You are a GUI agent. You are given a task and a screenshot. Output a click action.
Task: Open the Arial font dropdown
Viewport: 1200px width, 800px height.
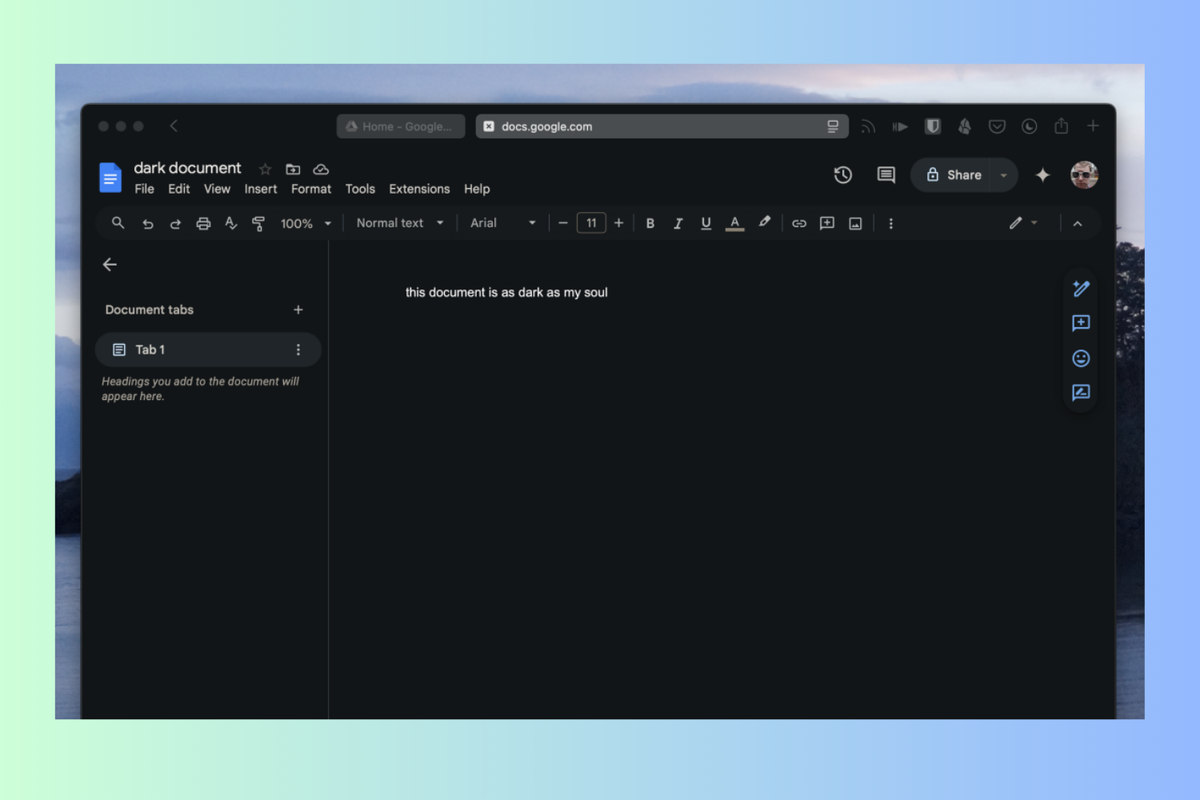click(503, 223)
